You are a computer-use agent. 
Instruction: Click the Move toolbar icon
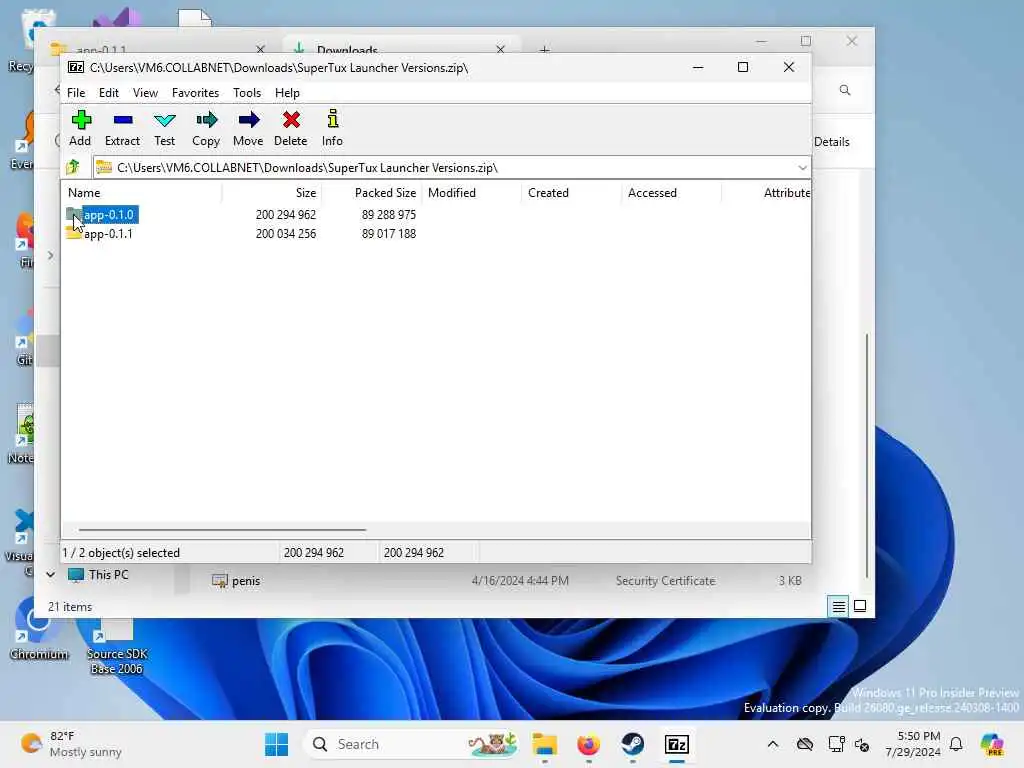[248, 128]
